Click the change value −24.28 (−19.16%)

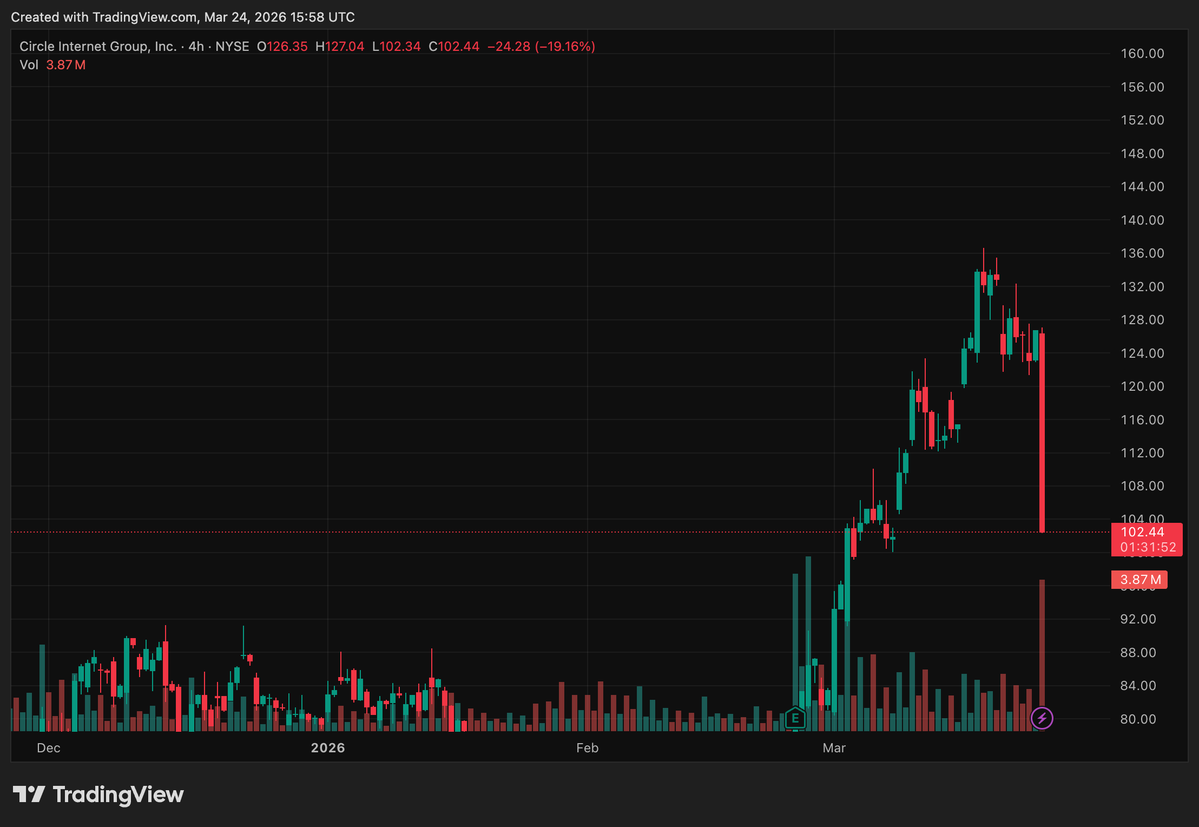(541, 47)
